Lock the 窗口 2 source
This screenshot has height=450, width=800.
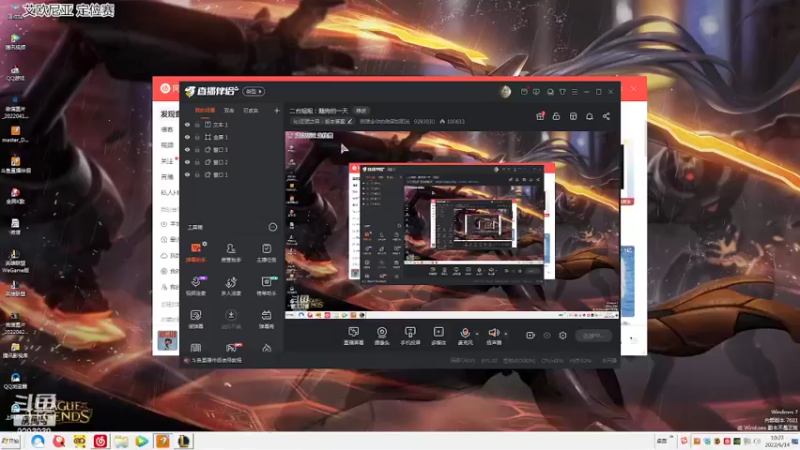click(x=197, y=162)
